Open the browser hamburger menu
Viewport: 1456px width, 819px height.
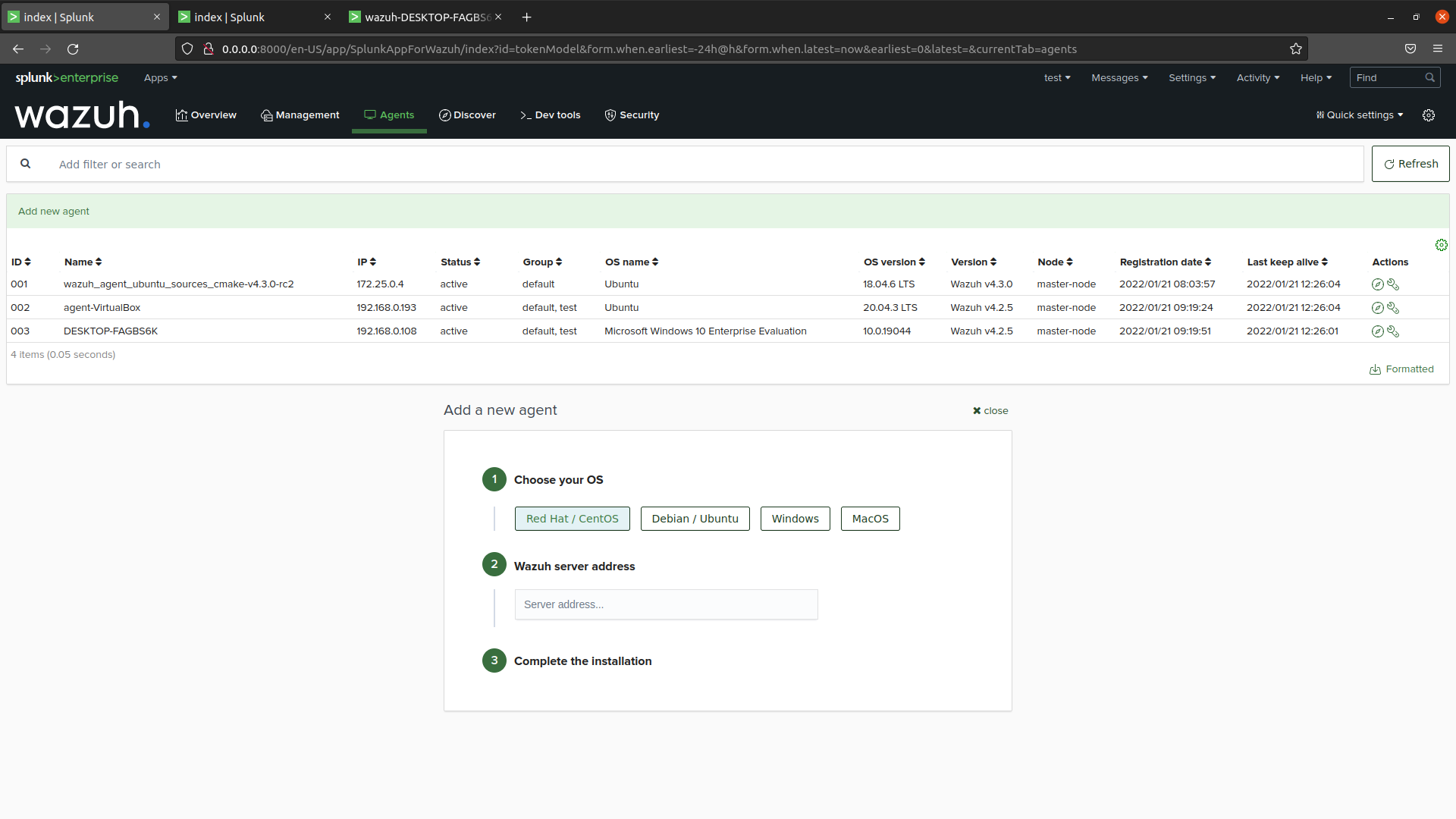(1438, 49)
